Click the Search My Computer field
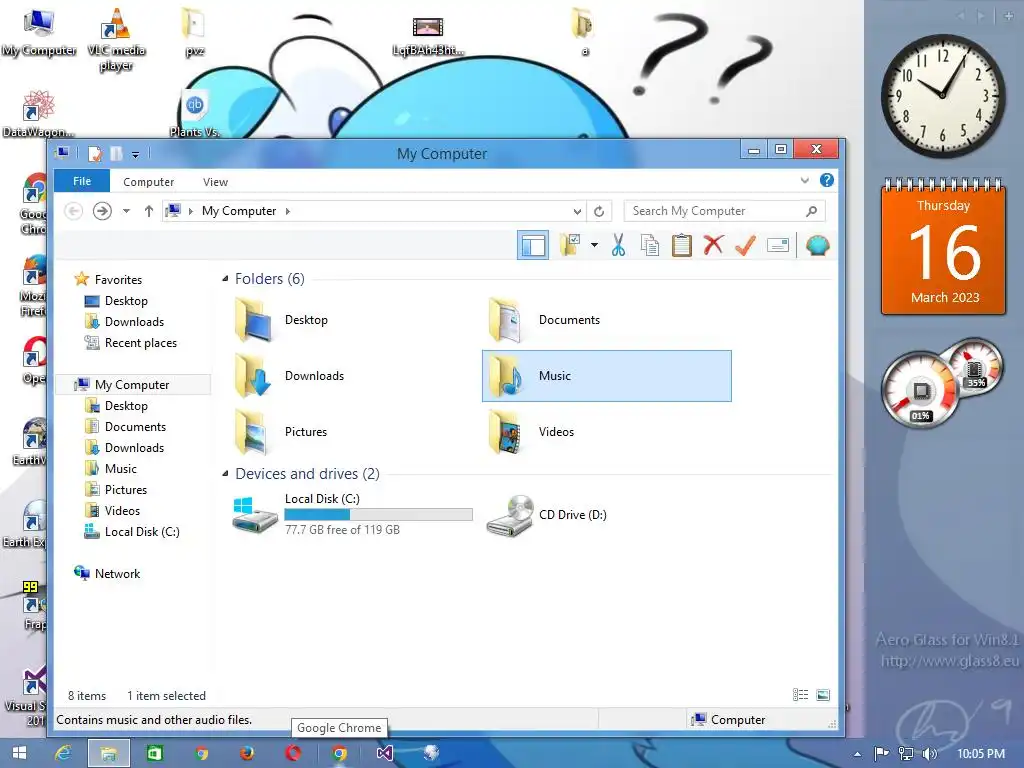 tap(724, 211)
